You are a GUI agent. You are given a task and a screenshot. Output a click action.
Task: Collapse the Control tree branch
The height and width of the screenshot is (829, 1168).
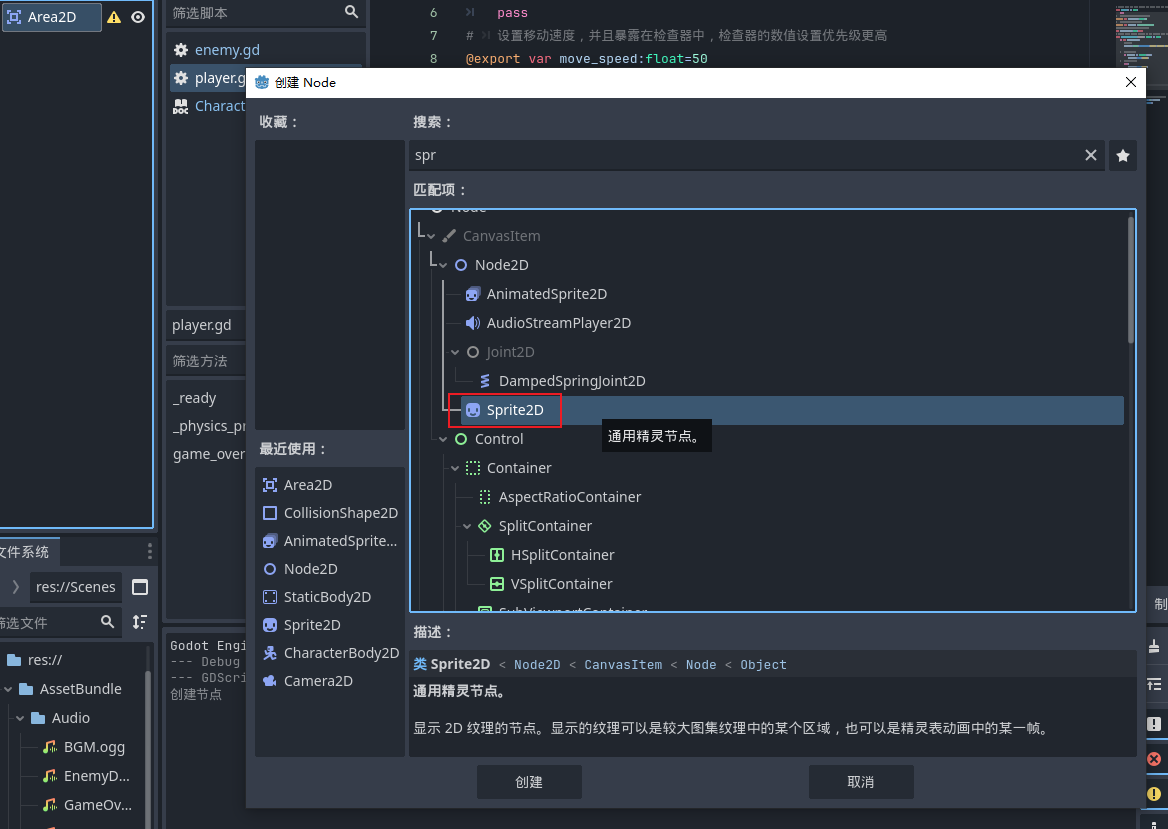443,439
